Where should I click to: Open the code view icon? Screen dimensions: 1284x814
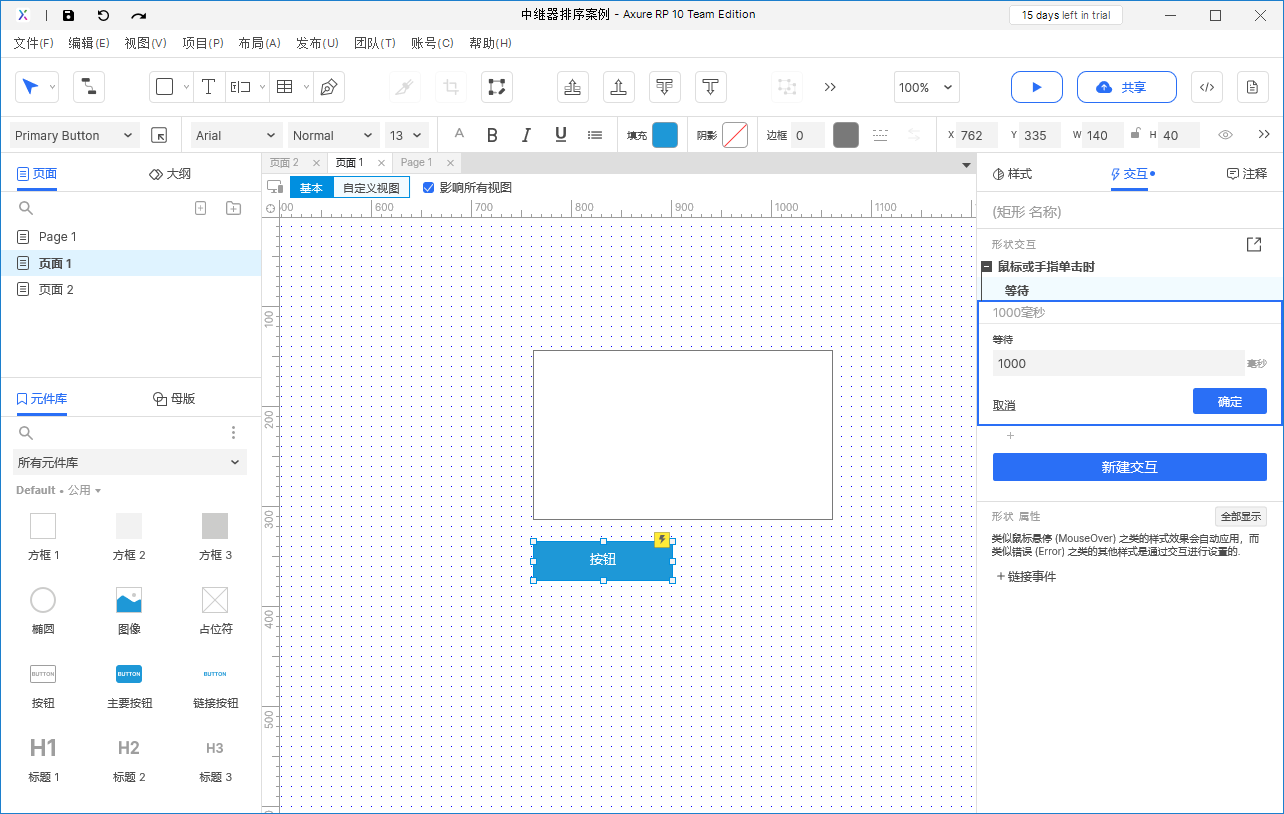tap(1206, 87)
